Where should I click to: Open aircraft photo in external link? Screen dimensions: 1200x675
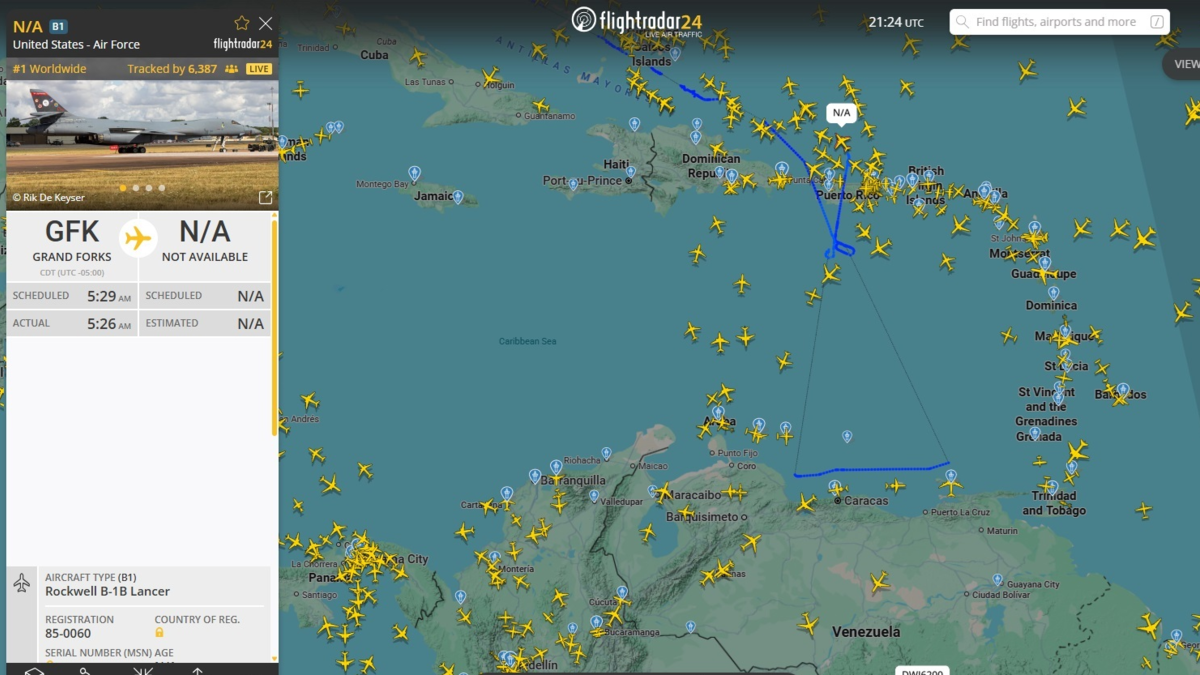tap(265, 198)
